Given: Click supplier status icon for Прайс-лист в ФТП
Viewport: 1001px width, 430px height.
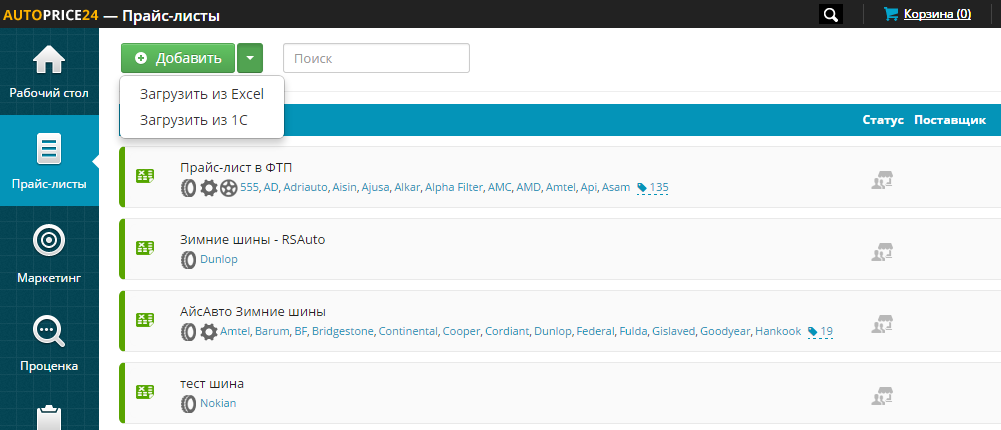Looking at the screenshot, I should [x=882, y=181].
